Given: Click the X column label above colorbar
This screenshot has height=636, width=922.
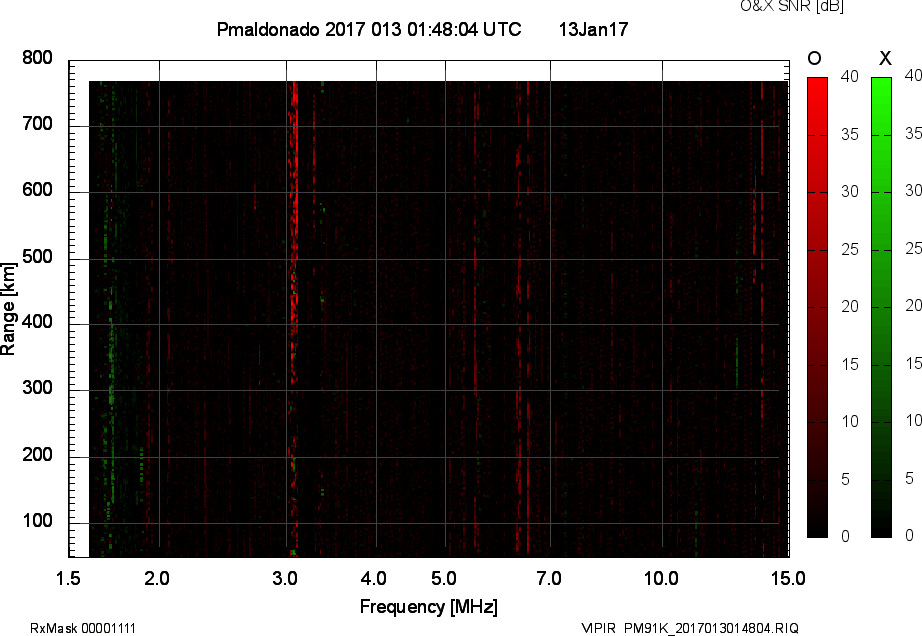Looking at the screenshot, I should [x=884, y=58].
